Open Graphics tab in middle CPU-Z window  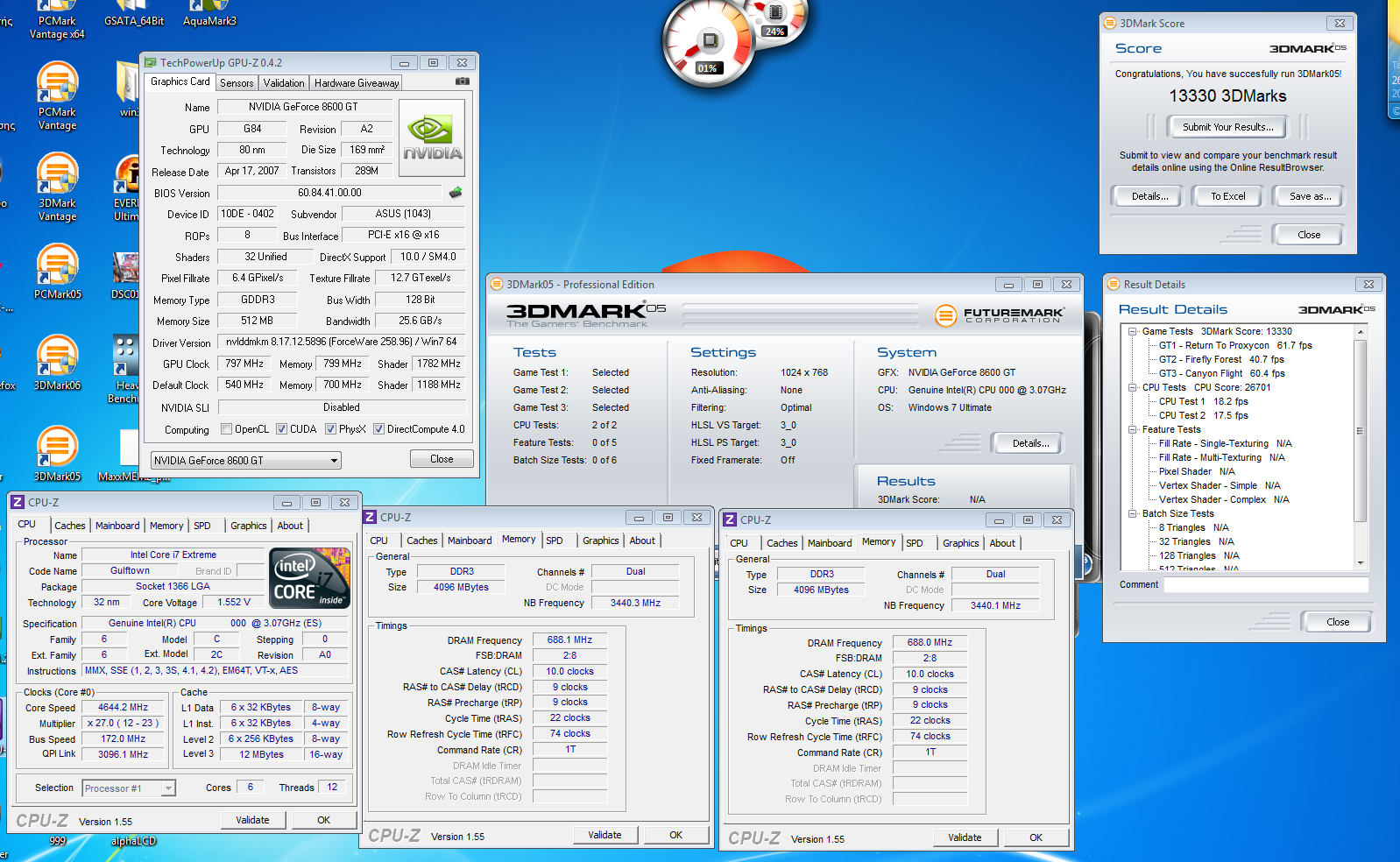pos(601,541)
